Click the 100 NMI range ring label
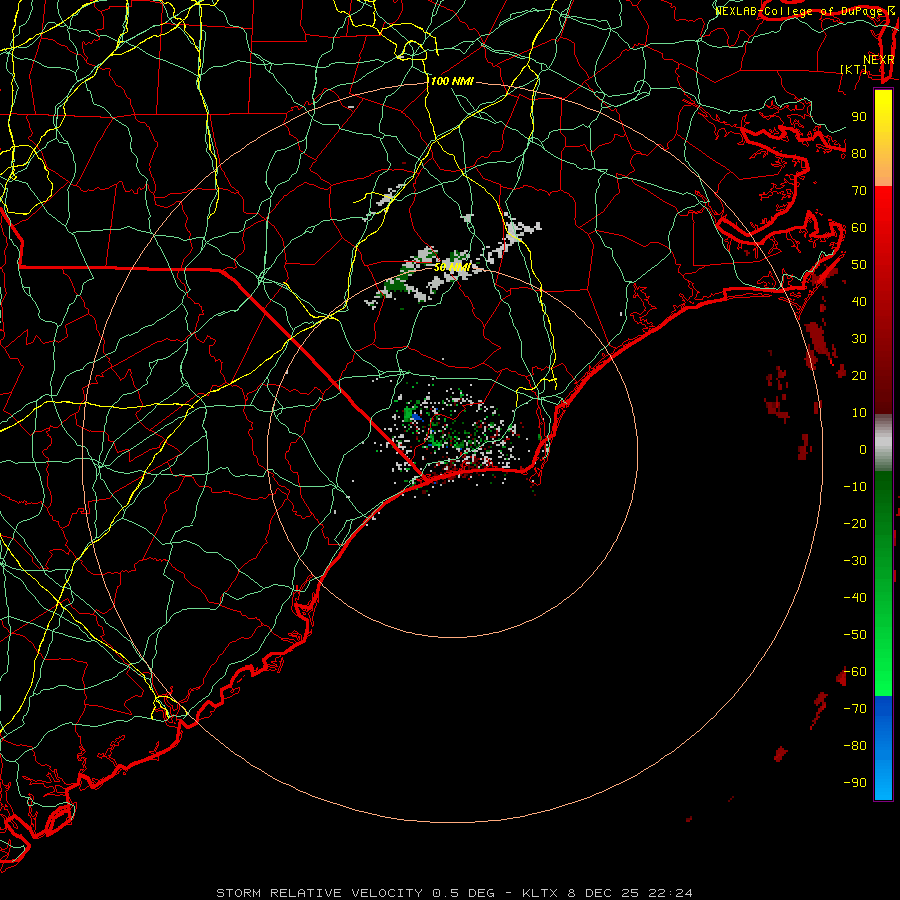This screenshot has height=900, width=900. click(452, 82)
